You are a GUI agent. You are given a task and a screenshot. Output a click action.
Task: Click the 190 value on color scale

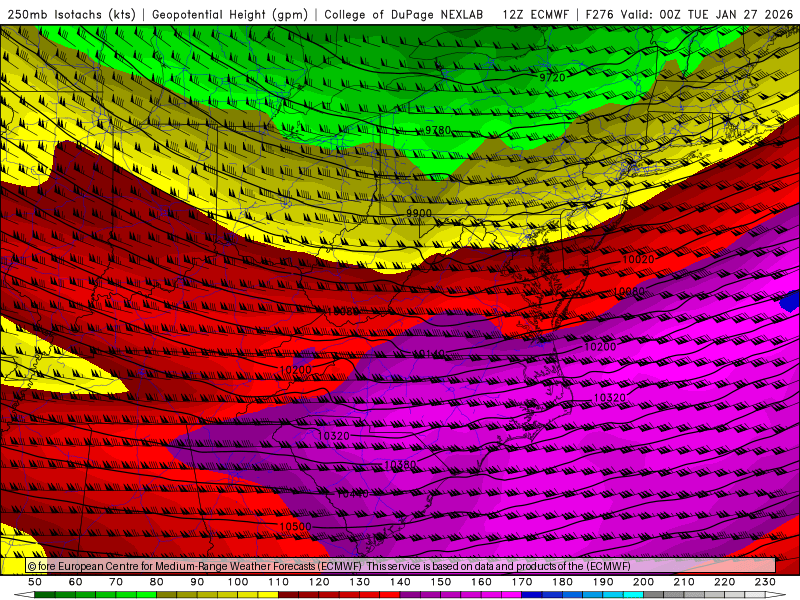tap(603, 582)
